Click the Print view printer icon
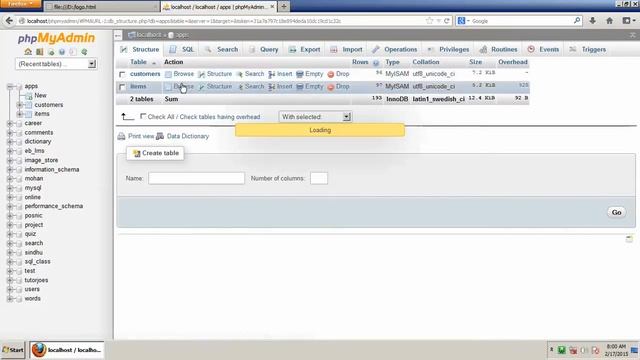 (121, 136)
